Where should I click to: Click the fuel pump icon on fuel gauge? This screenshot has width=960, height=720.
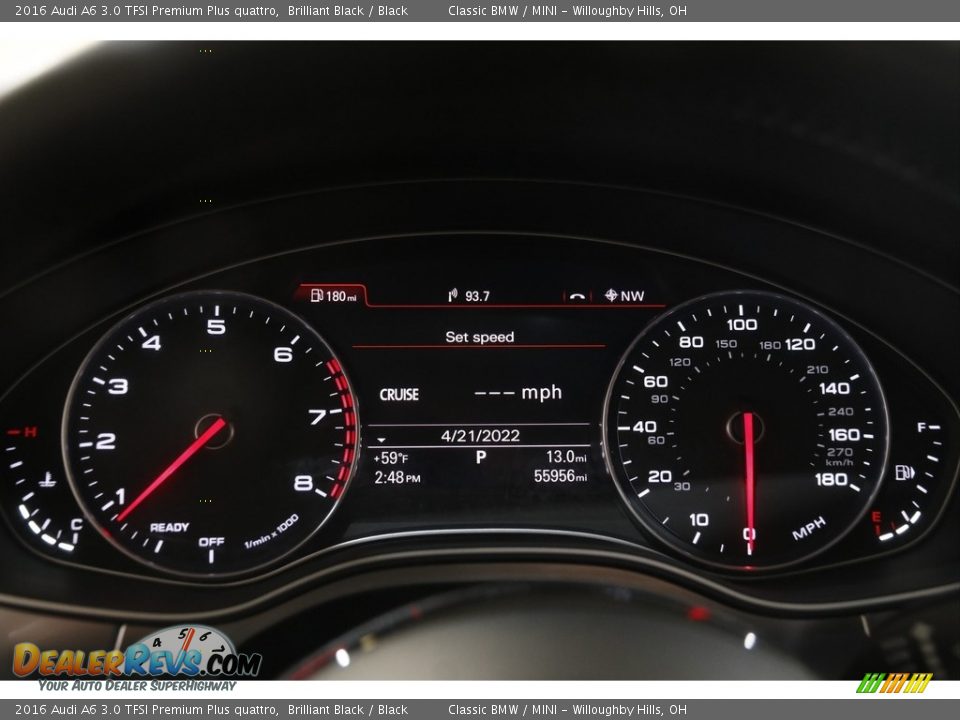(905, 473)
